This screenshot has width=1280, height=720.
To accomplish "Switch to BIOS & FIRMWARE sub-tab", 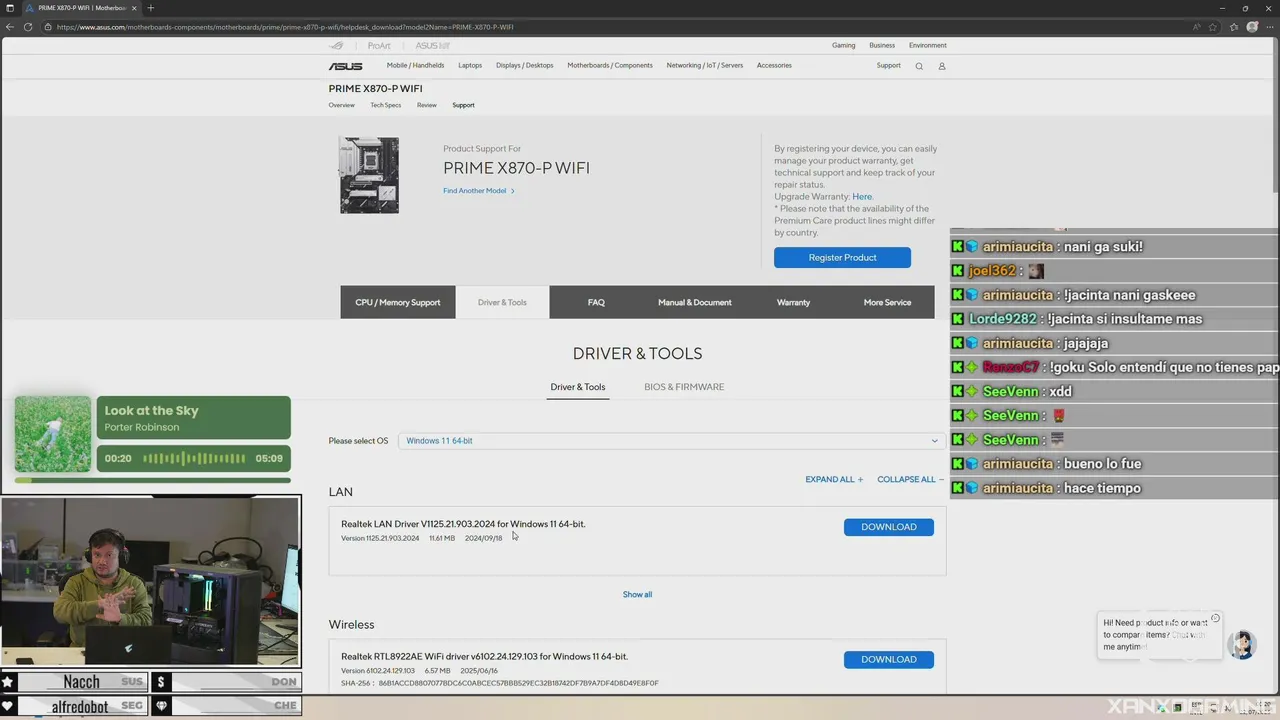I will (x=684, y=387).
